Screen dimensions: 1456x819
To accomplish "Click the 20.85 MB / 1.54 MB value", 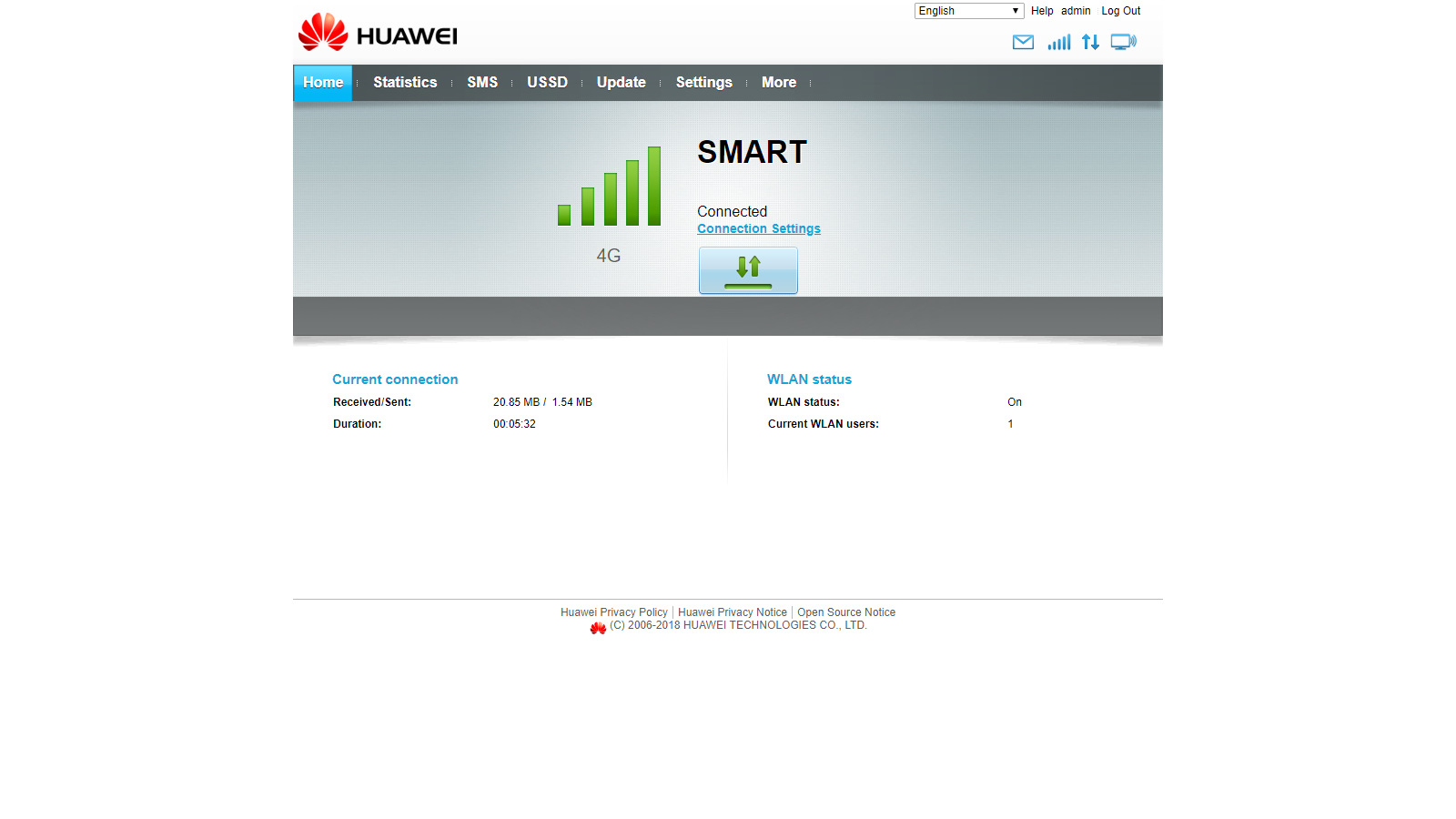I will 542,402.
